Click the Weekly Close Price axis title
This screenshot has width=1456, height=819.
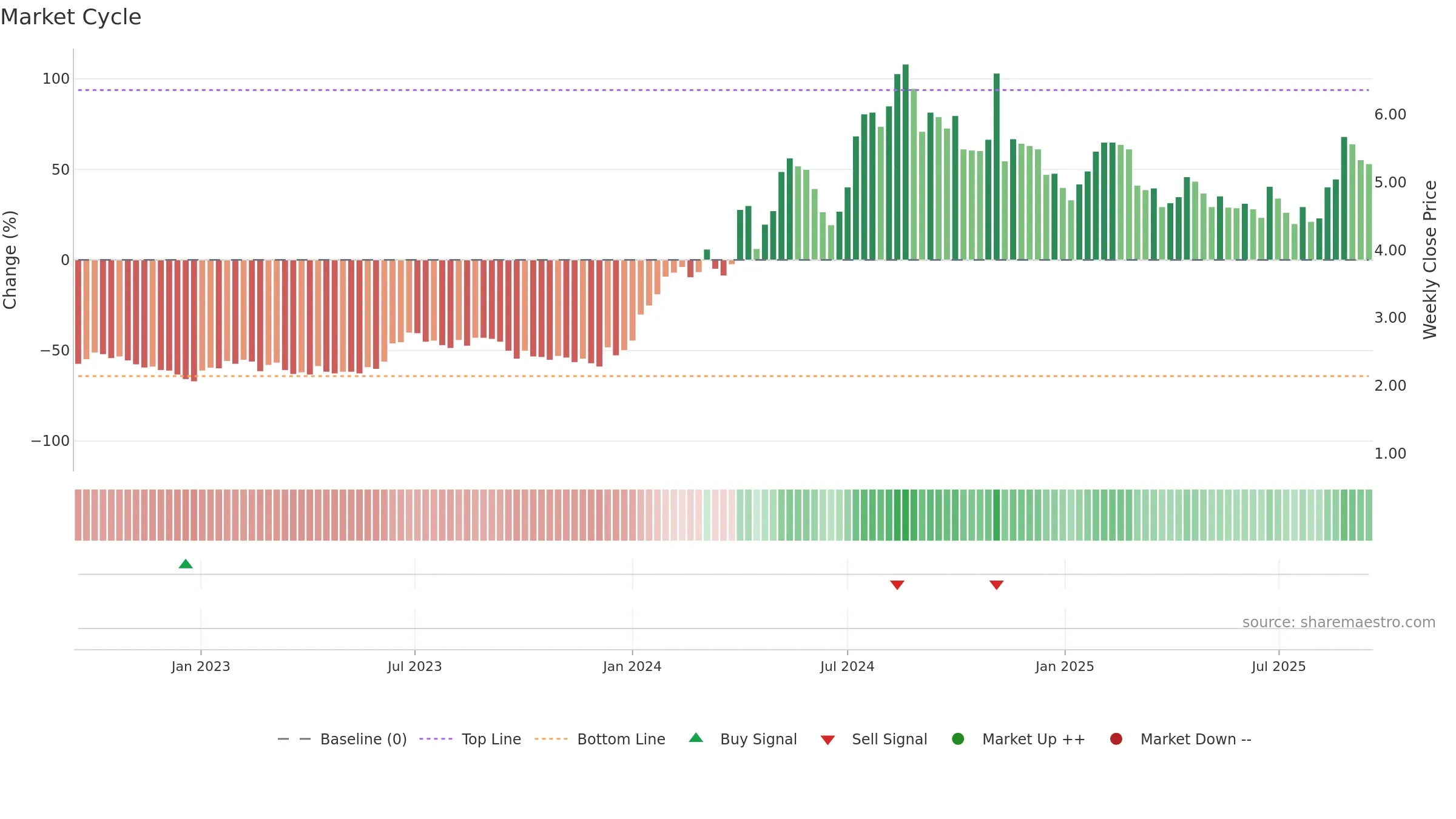(x=1430, y=260)
